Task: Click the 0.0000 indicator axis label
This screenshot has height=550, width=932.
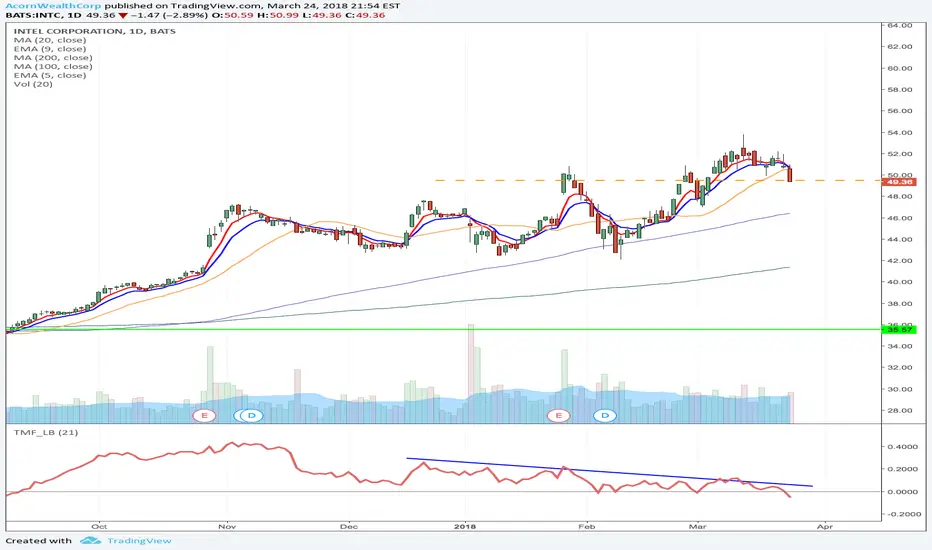Action: coord(901,492)
